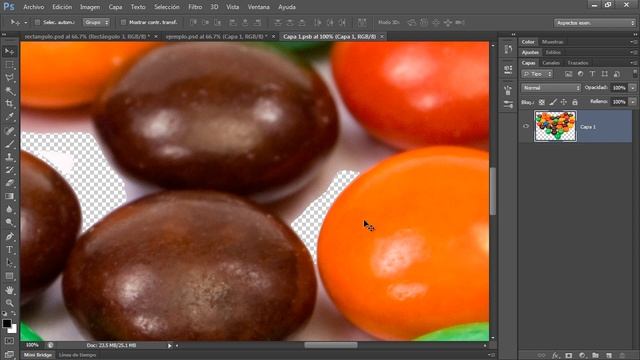Select the Move tool in the toolbox
Viewport: 640px width, 360px height.
coord(9,51)
